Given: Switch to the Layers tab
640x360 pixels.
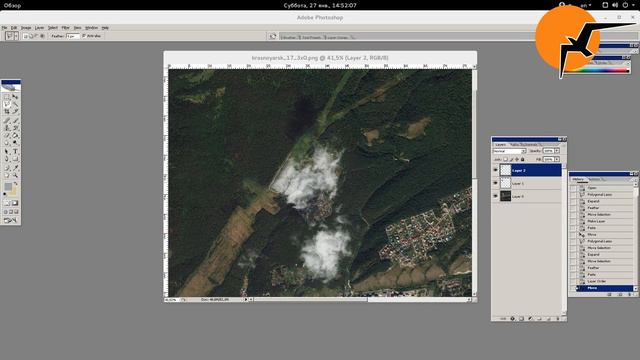Looking at the screenshot, I should tap(500, 144).
